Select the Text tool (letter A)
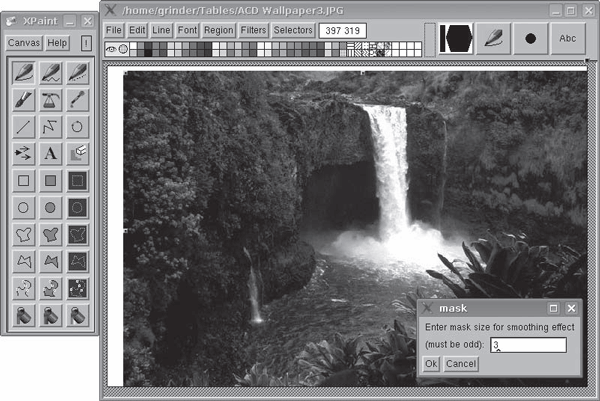Viewport: 600px width, 401px height. click(50, 154)
